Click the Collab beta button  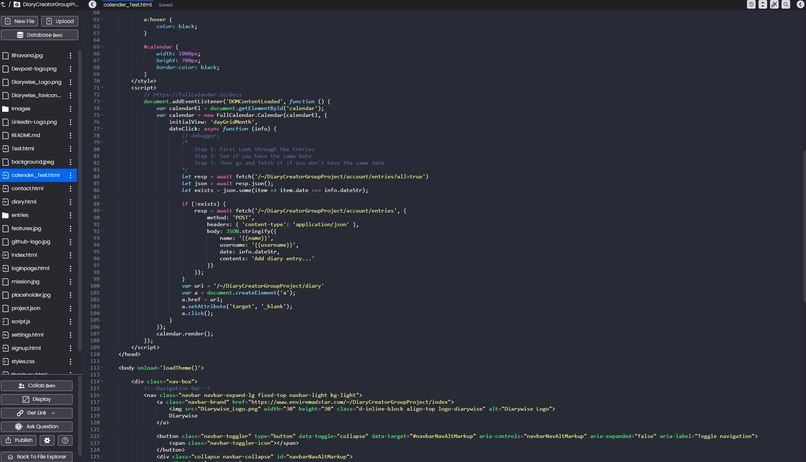[37, 385]
